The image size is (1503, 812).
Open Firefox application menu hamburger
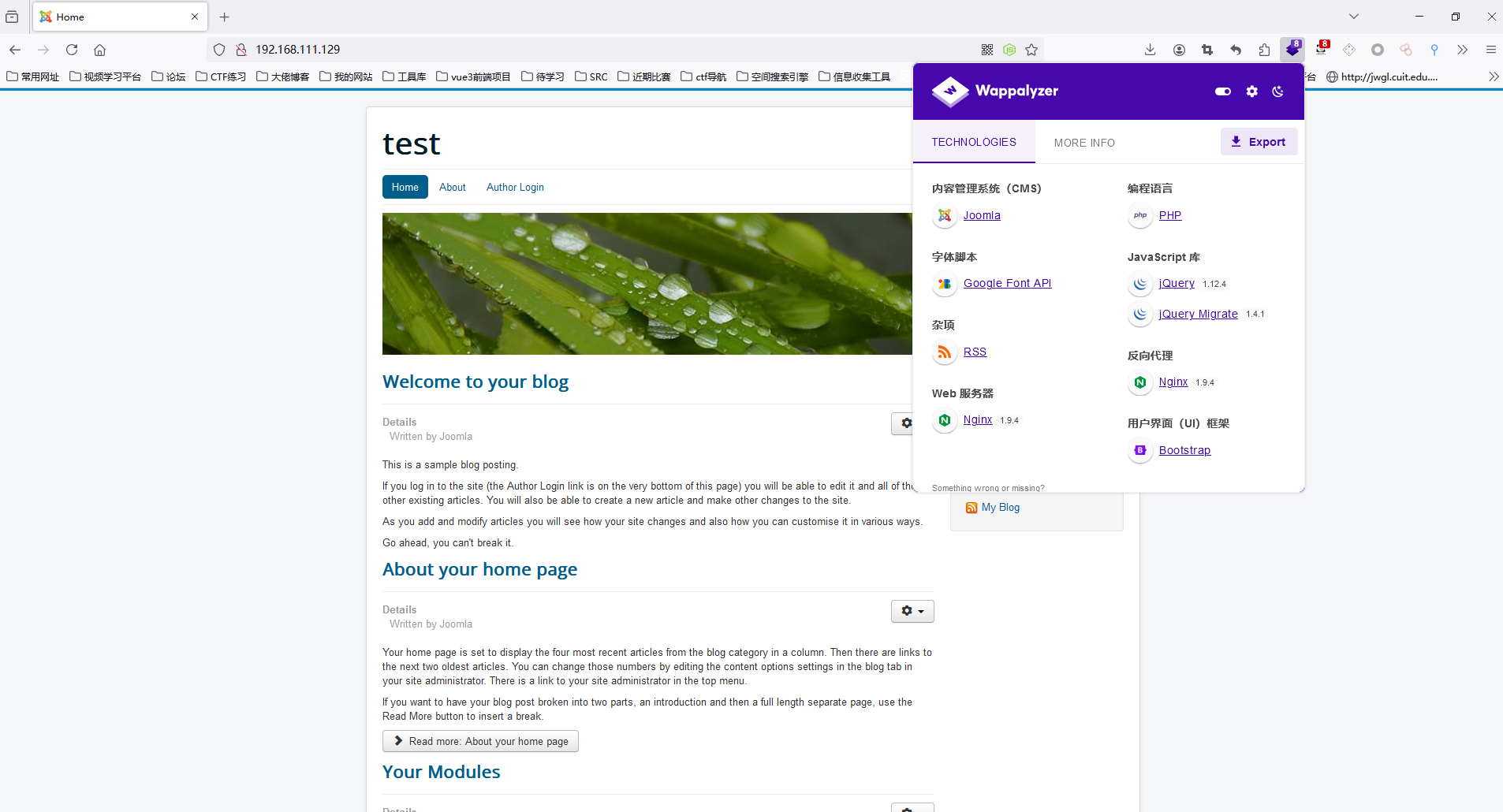pyautogui.click(x=1490, y=50)
